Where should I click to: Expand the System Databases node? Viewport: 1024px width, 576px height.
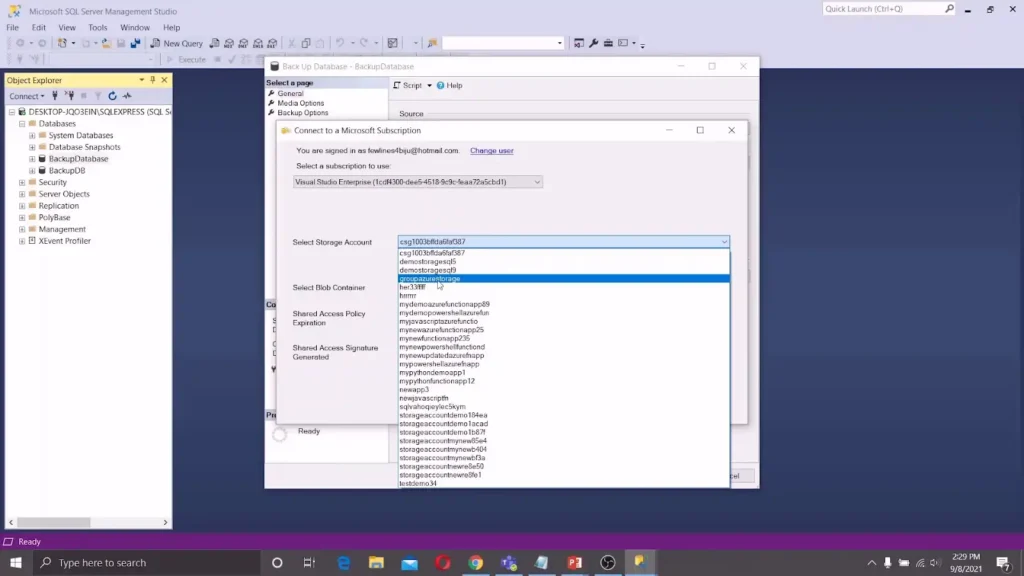[32, 135]
